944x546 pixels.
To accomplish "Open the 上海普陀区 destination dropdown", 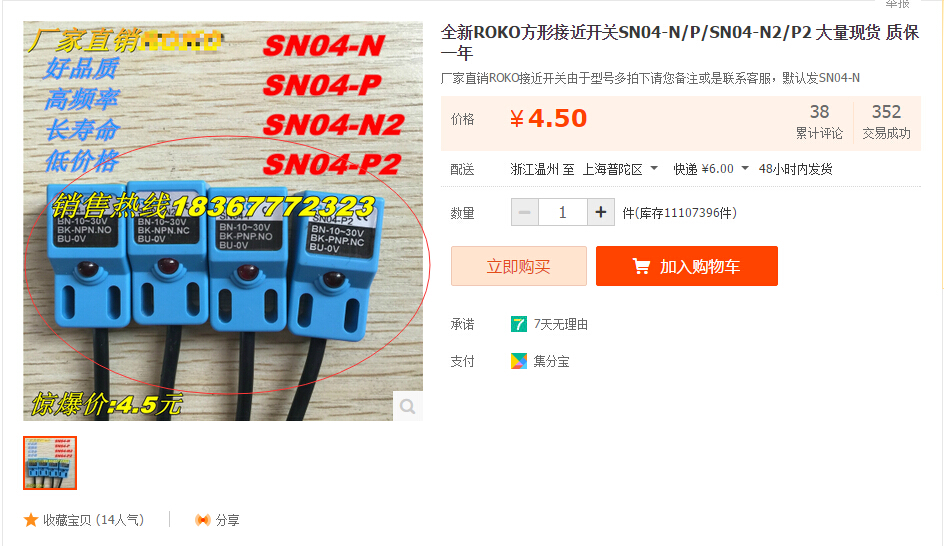I will [x=620, y=169].
